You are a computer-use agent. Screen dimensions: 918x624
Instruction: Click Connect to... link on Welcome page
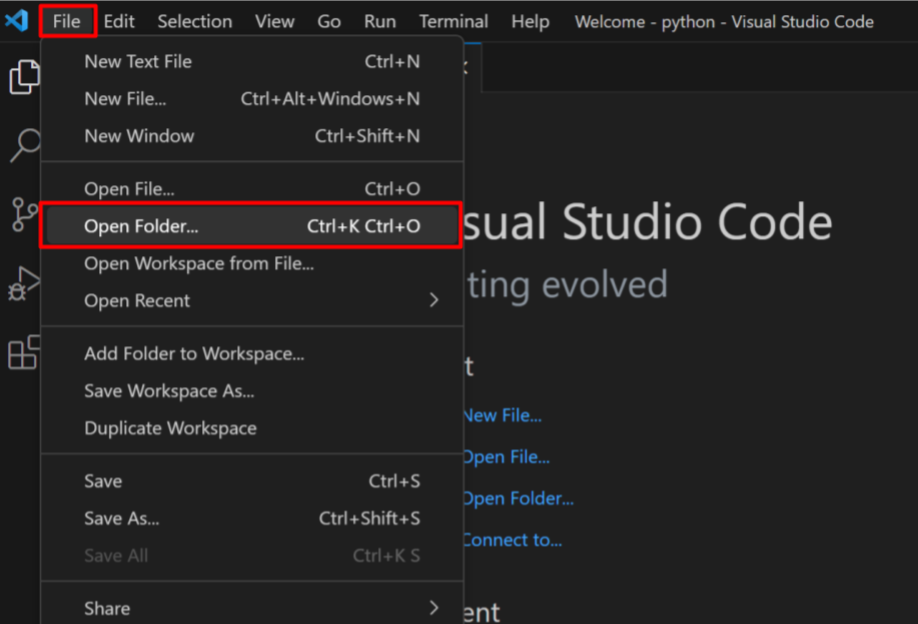512,540
